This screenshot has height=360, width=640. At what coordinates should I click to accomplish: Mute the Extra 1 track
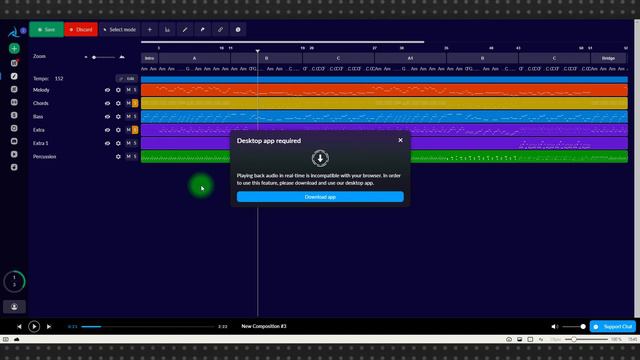[129, 143]
